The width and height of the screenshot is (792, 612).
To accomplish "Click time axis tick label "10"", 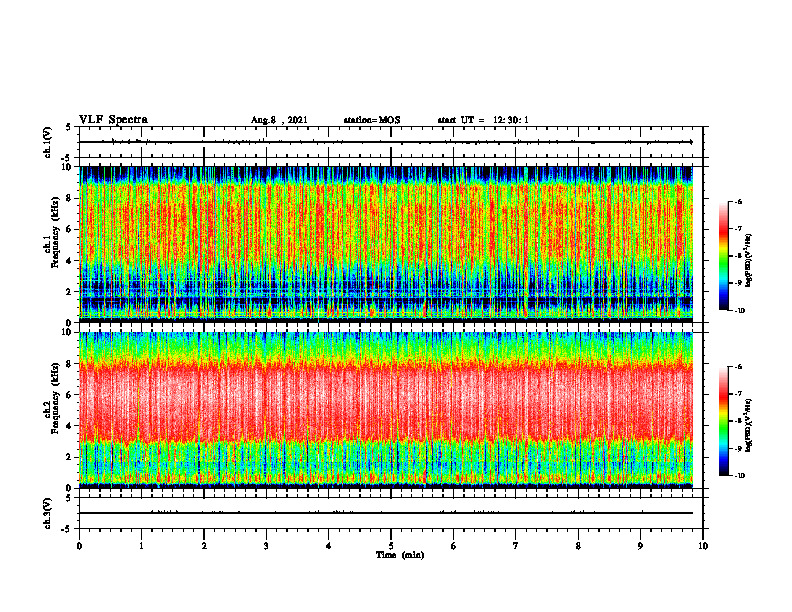I will 703,546.
